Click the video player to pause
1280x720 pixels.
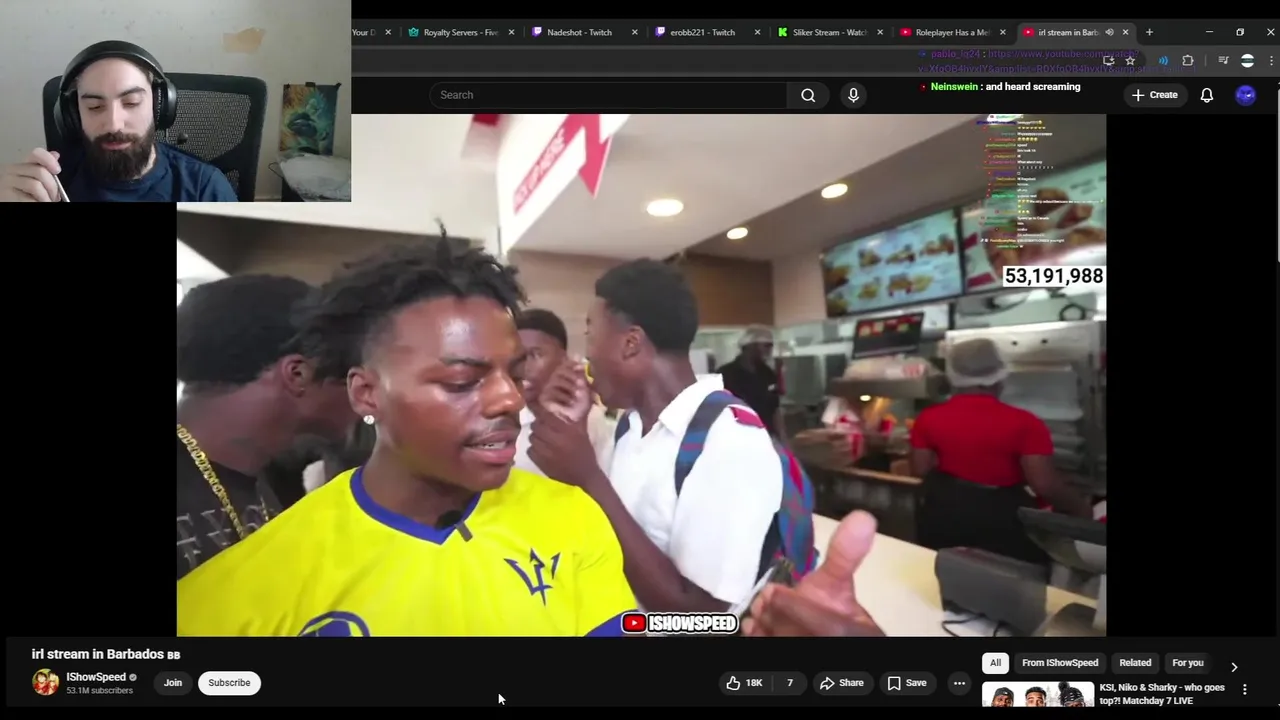point(641,375)
